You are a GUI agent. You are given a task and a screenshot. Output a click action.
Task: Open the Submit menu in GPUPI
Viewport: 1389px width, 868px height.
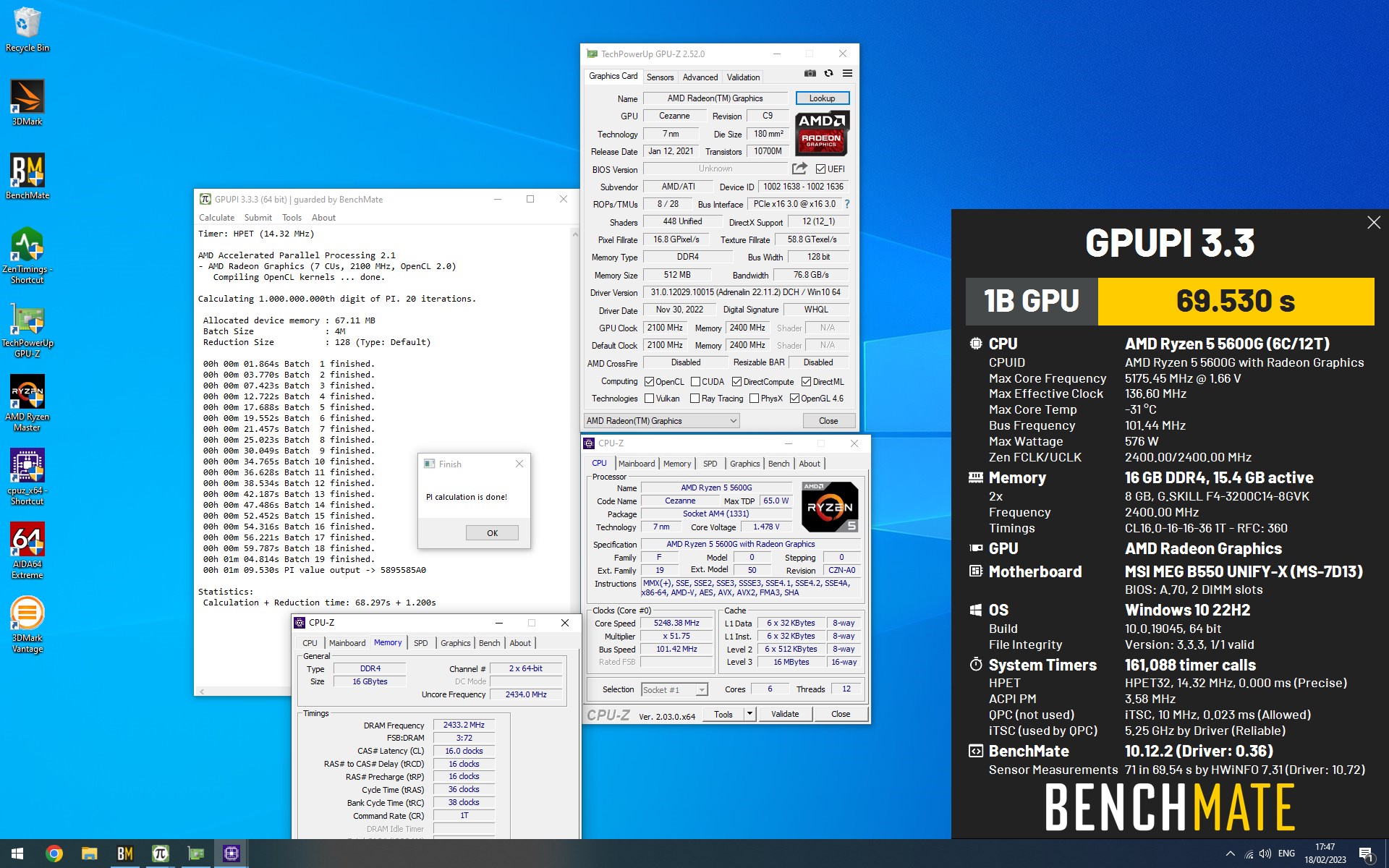[x=258, y=218]
